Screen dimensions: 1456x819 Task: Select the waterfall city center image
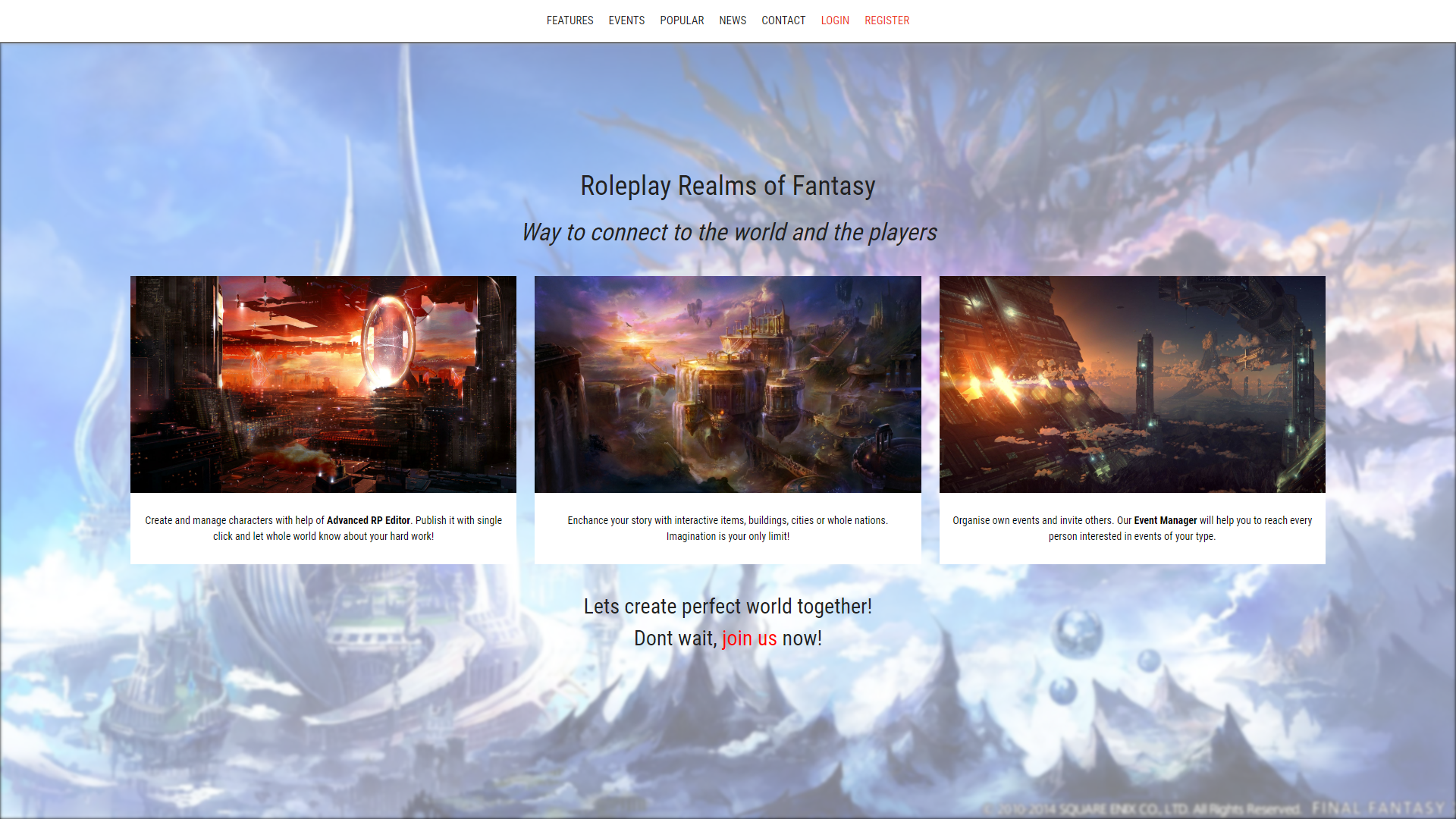[728, 384]
